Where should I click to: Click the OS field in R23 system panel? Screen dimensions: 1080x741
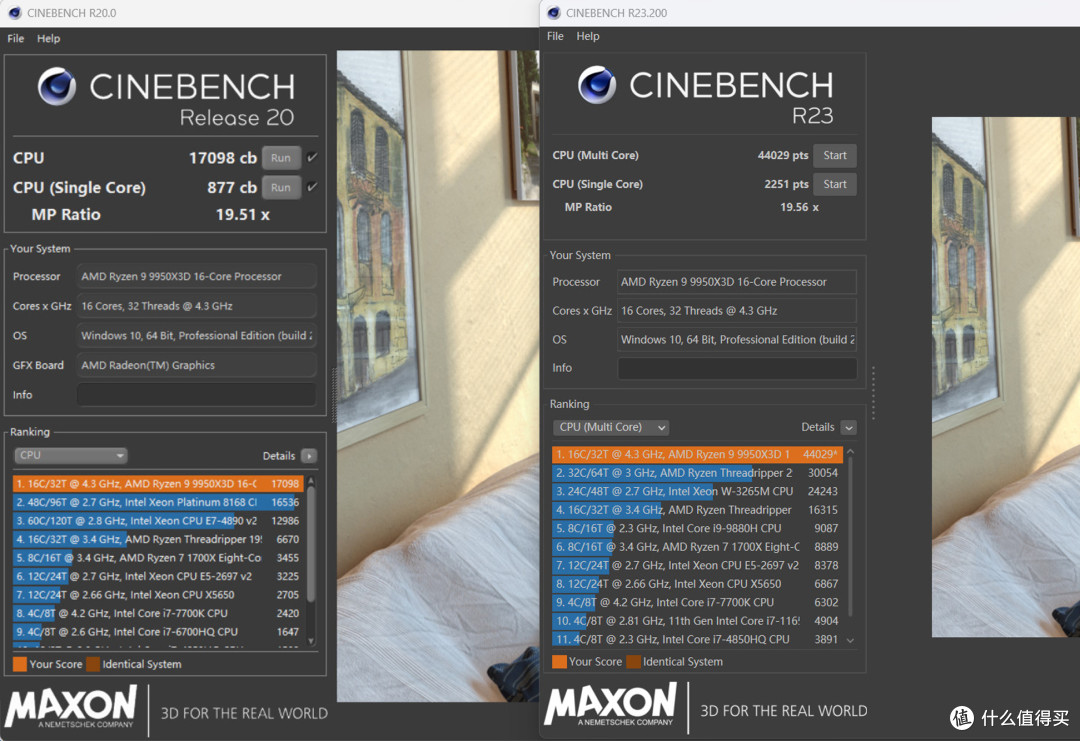click(737, 340)
